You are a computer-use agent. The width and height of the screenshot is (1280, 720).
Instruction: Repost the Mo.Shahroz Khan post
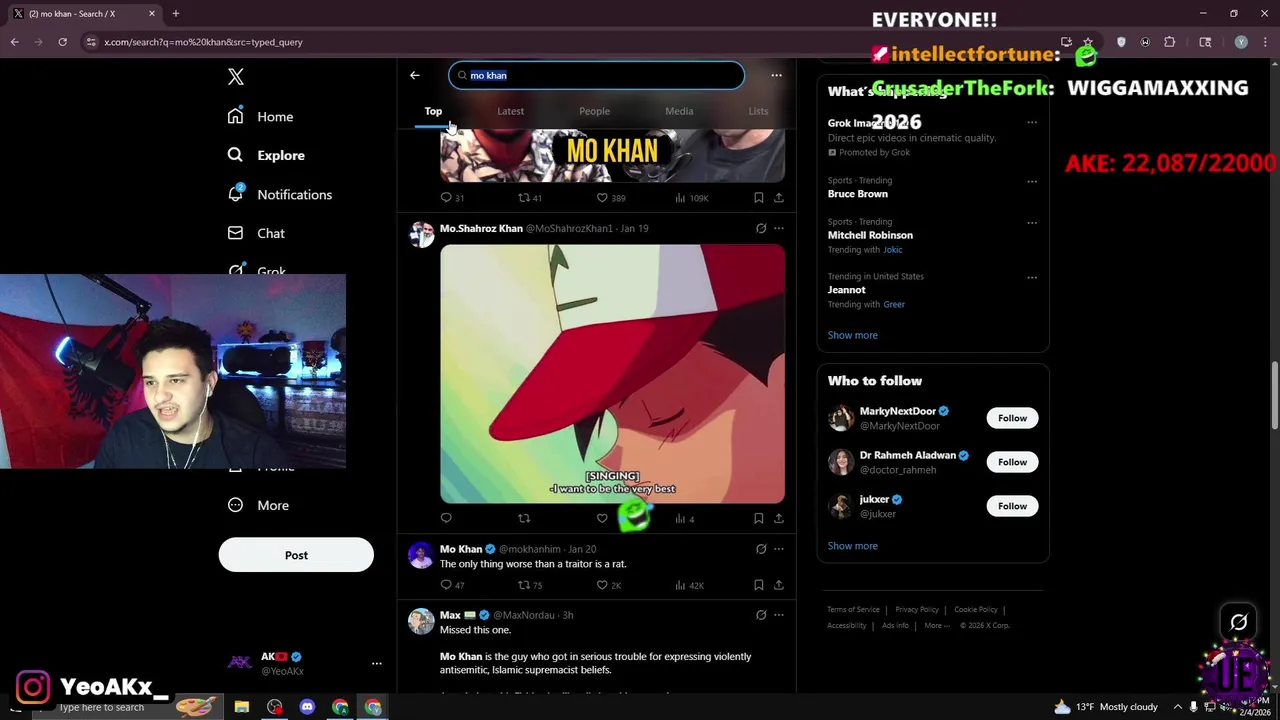pos(524,518)
